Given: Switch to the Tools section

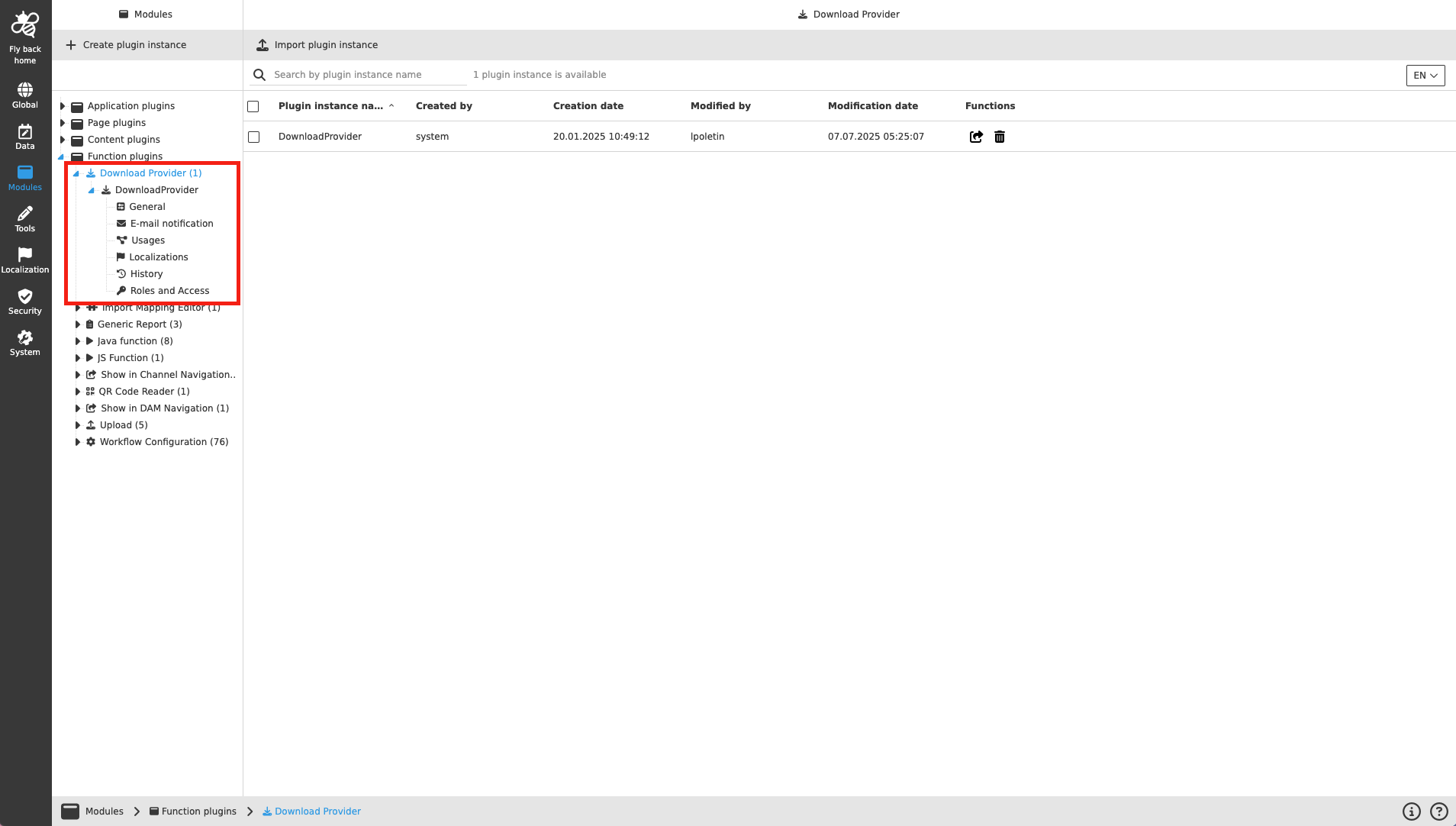Looking at the screenshot, I should pos(25,218).
